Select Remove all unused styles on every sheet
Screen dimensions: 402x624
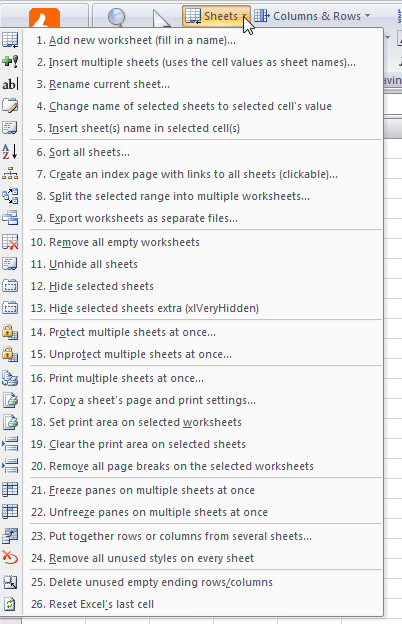click(x=203, y=558)
